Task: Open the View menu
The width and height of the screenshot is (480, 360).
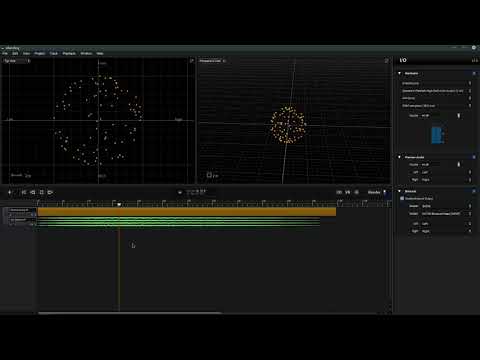Action: point(26,53)
